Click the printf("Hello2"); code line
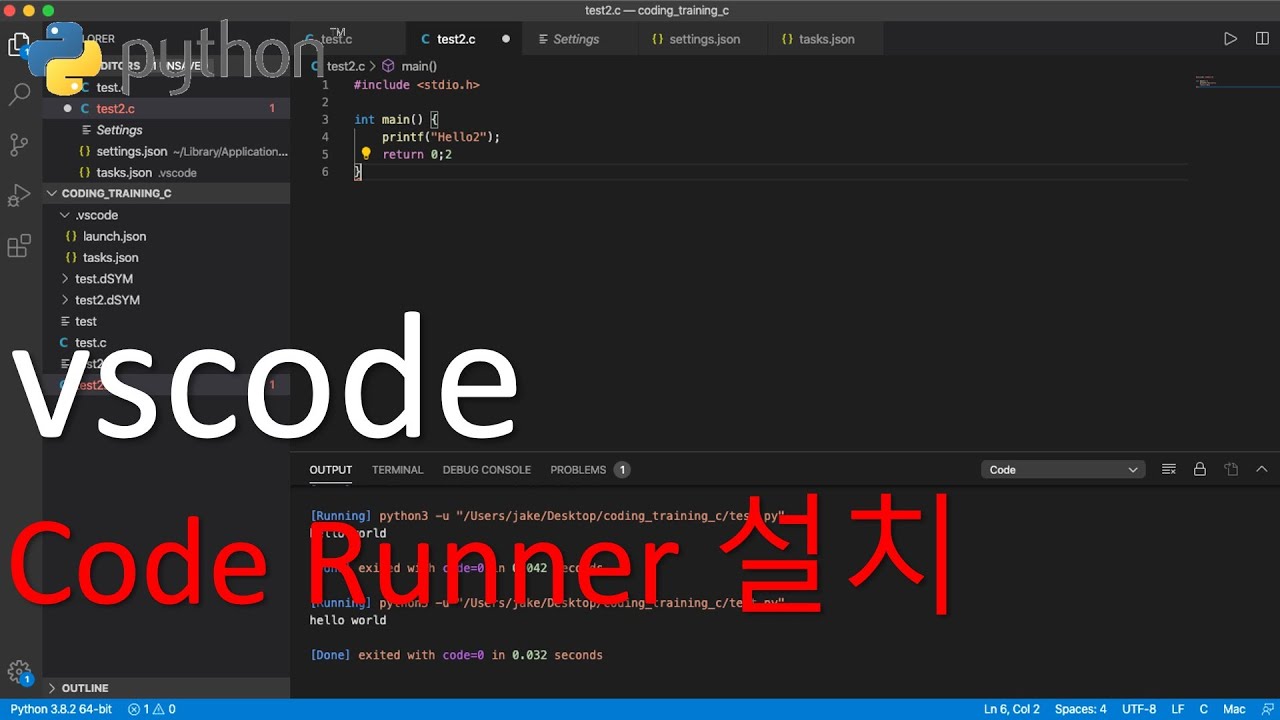1280x720 pixels. 440,137
